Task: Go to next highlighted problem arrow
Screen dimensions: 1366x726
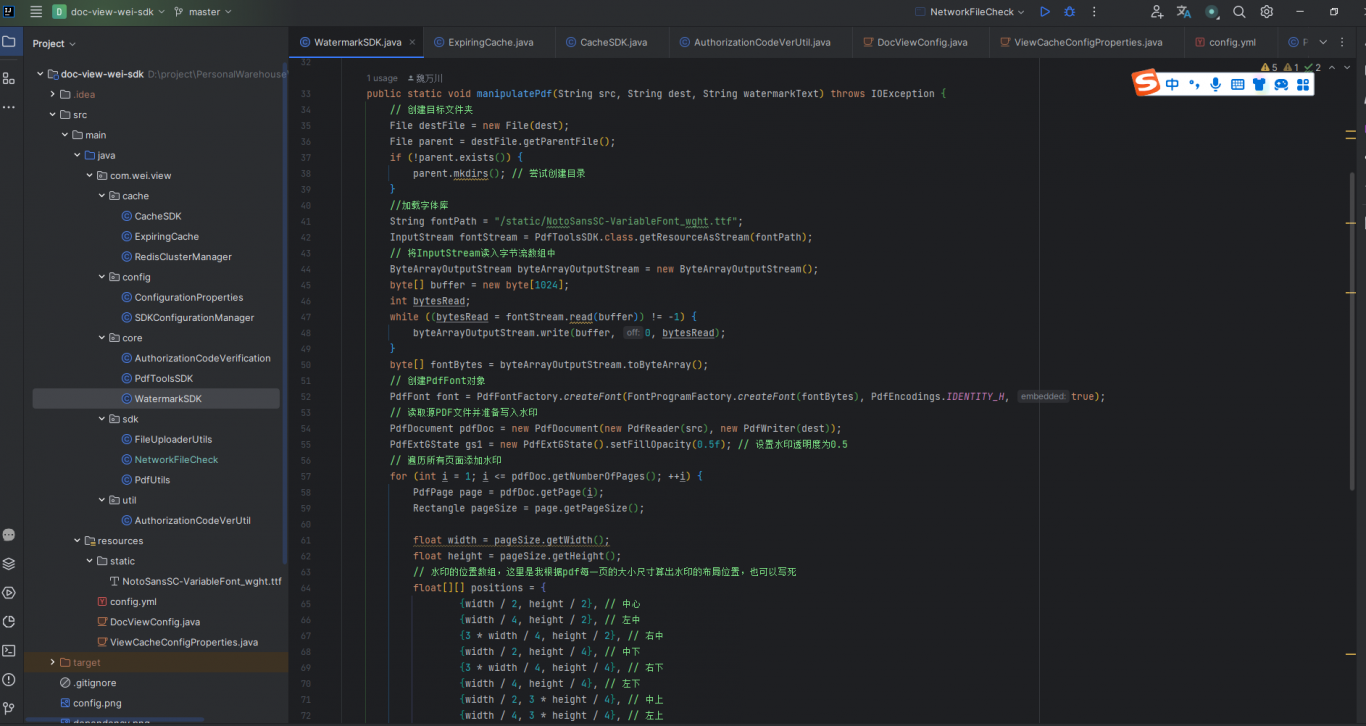Action: click(x=1349, y=68)
